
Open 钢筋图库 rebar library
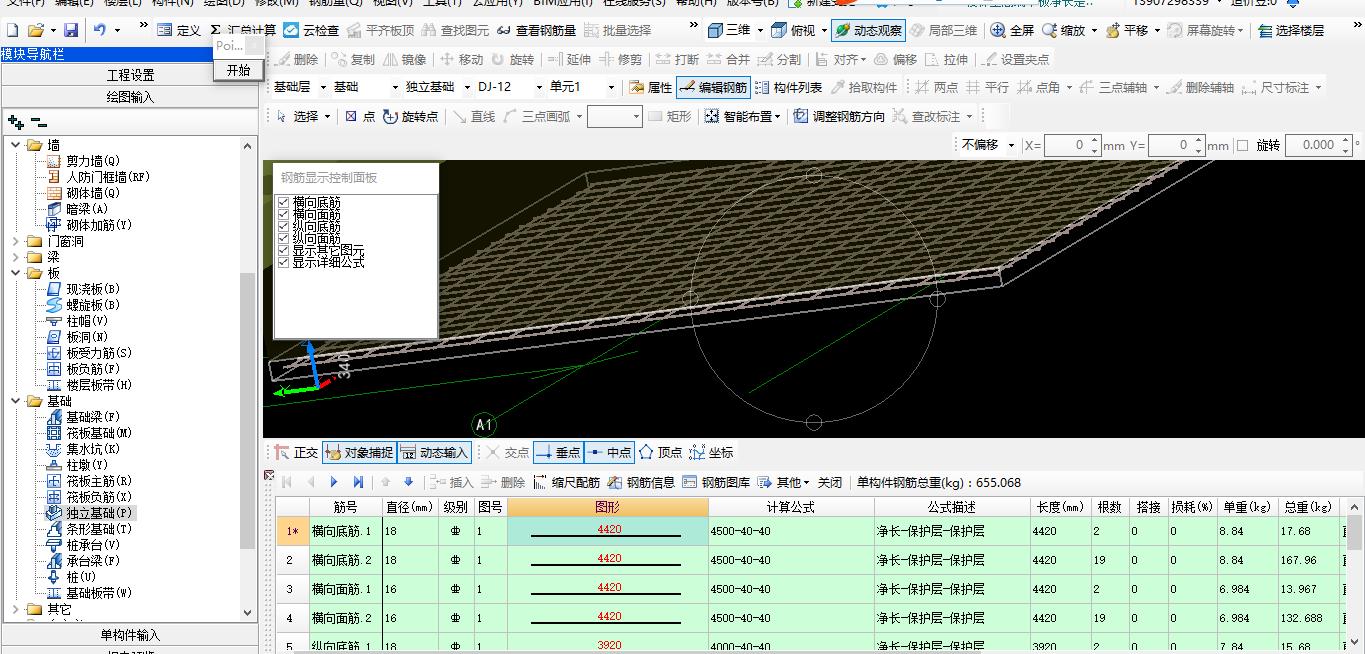(716, 482)
